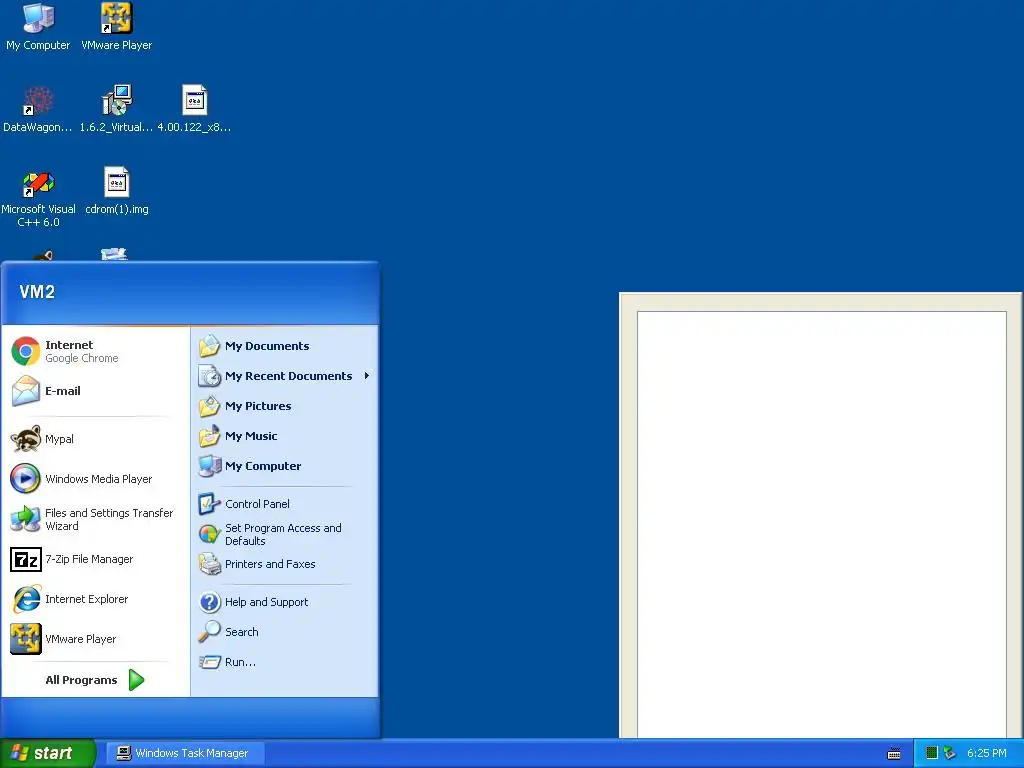Image resolution: width=1024 pixels, height=768 pixels.
Task: Open the E-mail entry in Start menu
Action: coord(95,391)
